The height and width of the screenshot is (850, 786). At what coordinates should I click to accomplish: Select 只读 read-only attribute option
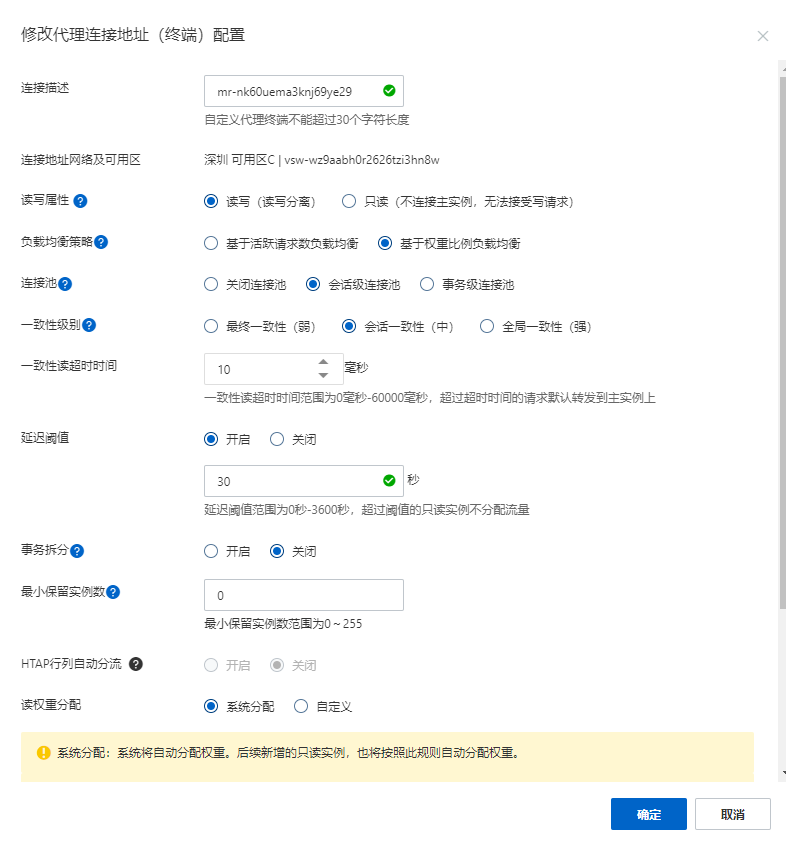349,201
